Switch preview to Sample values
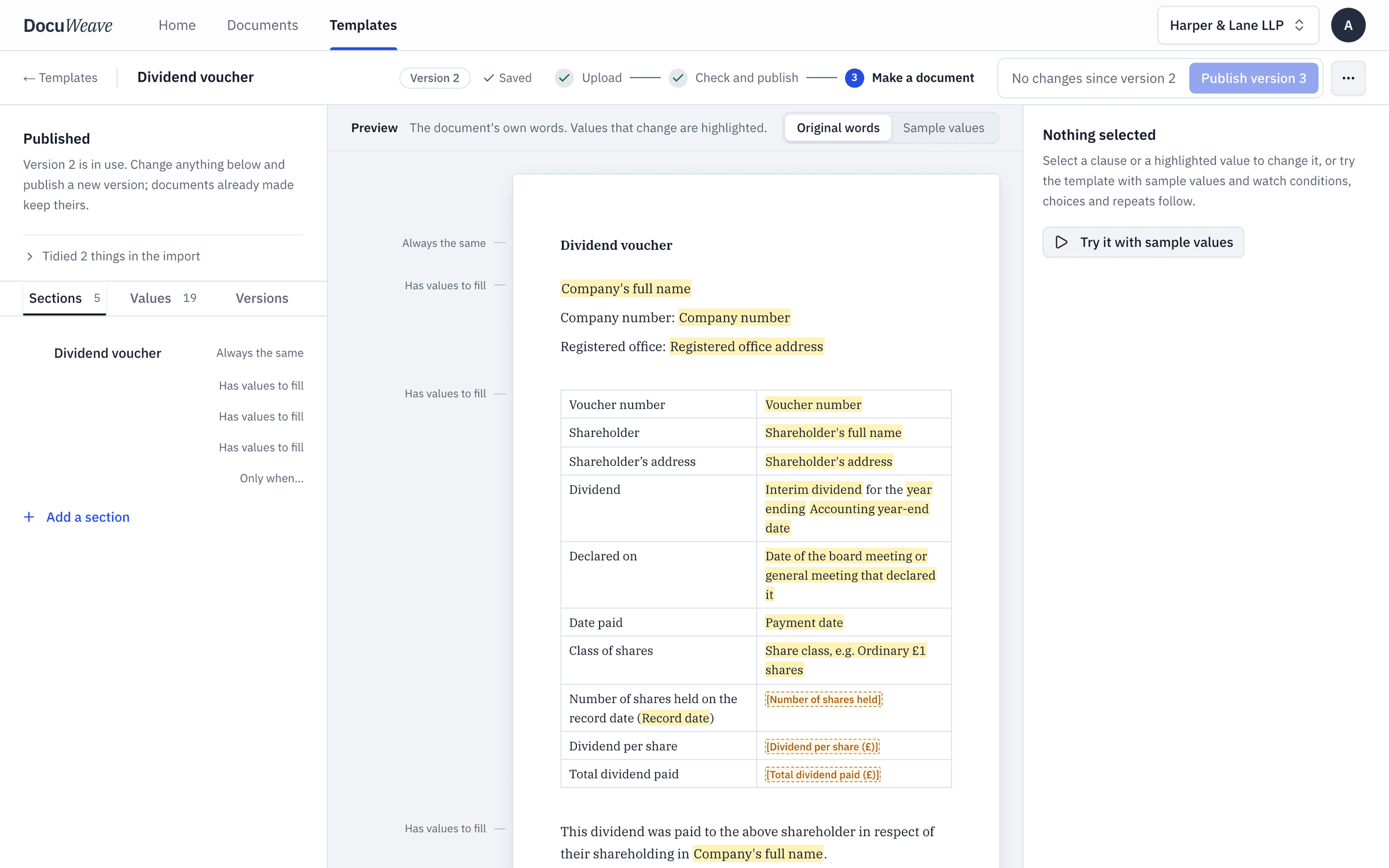The height and width of the screenshot is (868, 1389). (x=943, y=128)
